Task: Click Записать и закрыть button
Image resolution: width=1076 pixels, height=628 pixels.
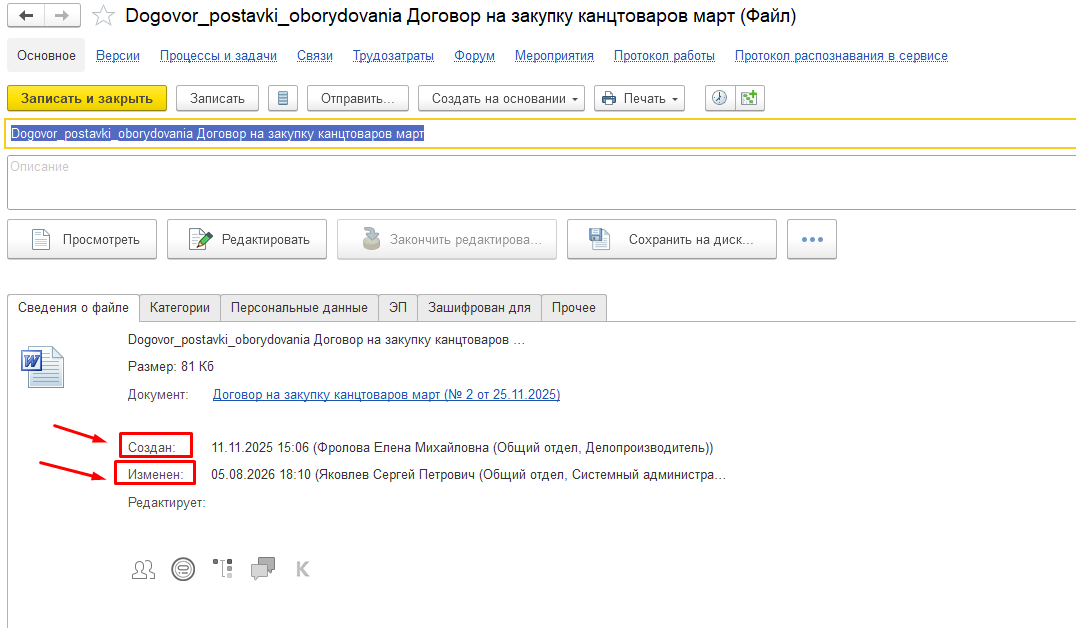Action: click(87, 98)
